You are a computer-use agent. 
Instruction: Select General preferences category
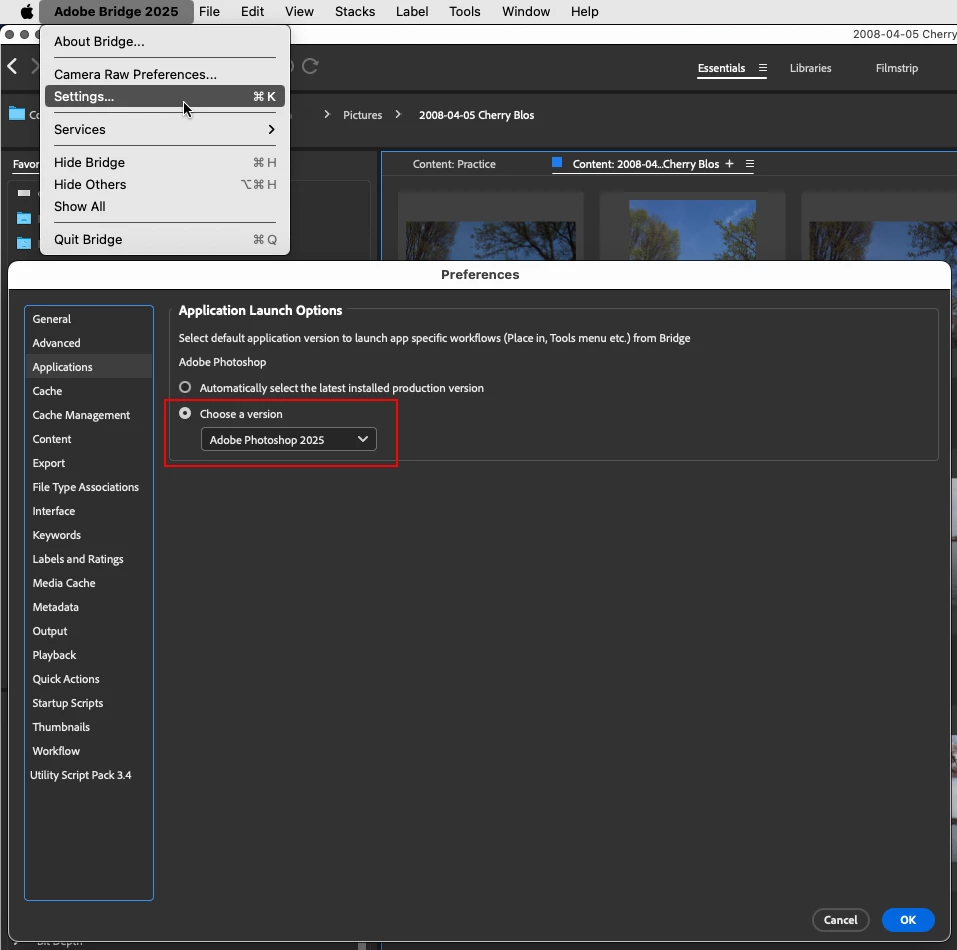click(x=89, y=318)
